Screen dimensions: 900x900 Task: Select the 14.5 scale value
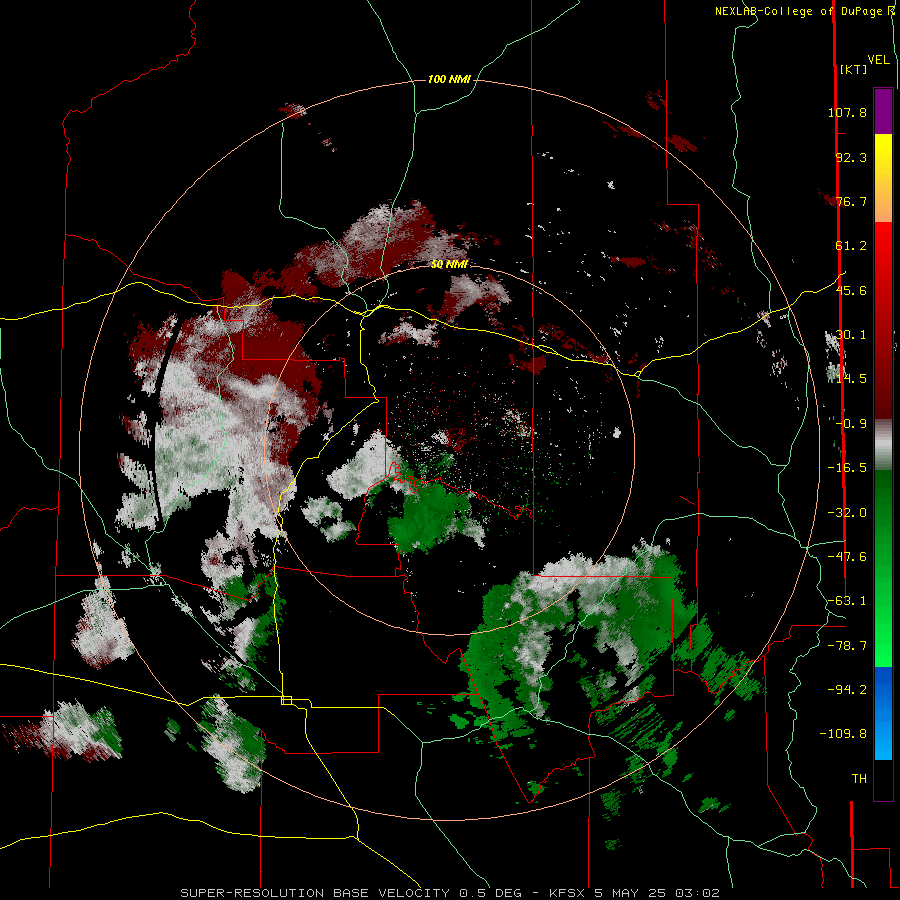tap(851, 379)
